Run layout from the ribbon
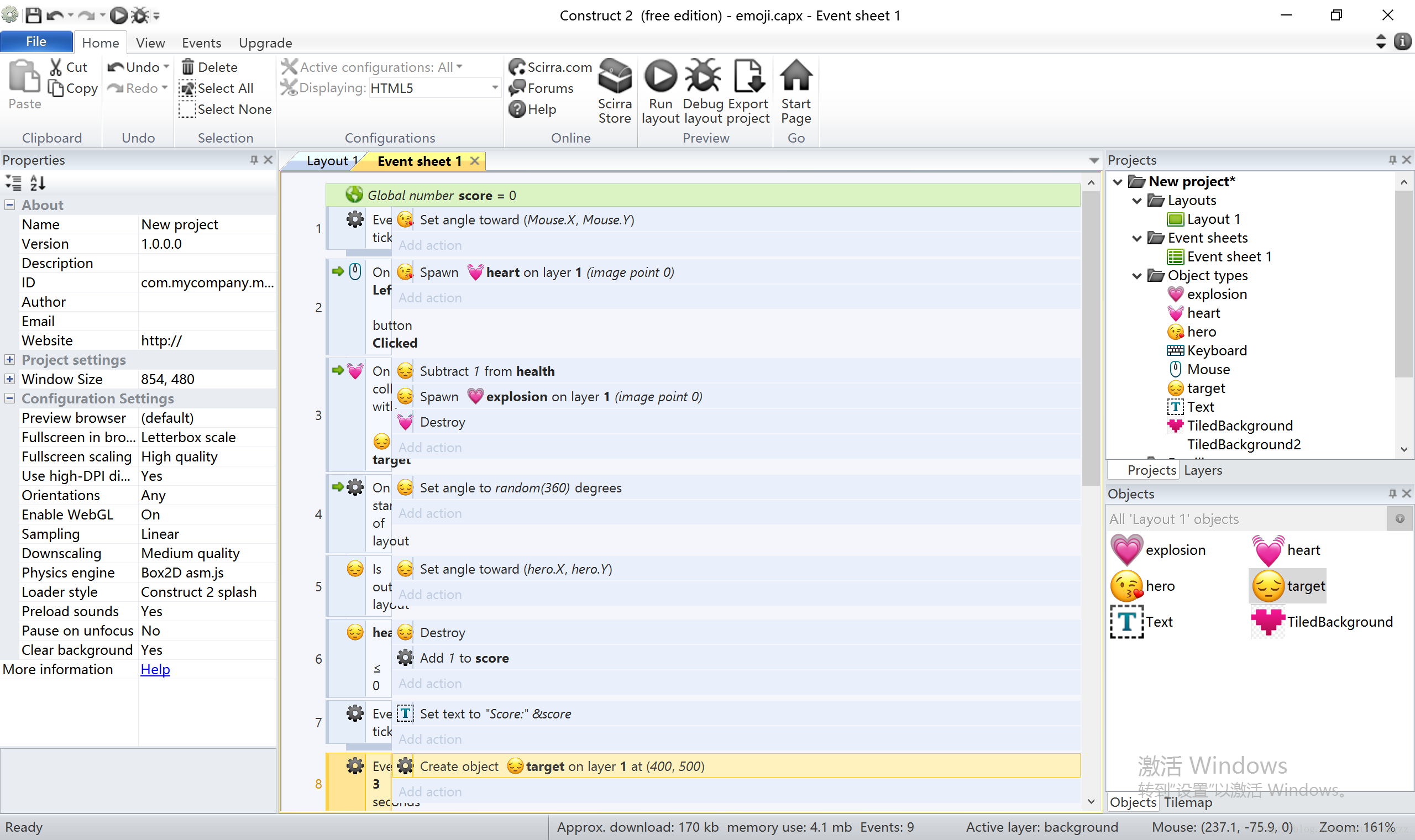 (661, 91)
